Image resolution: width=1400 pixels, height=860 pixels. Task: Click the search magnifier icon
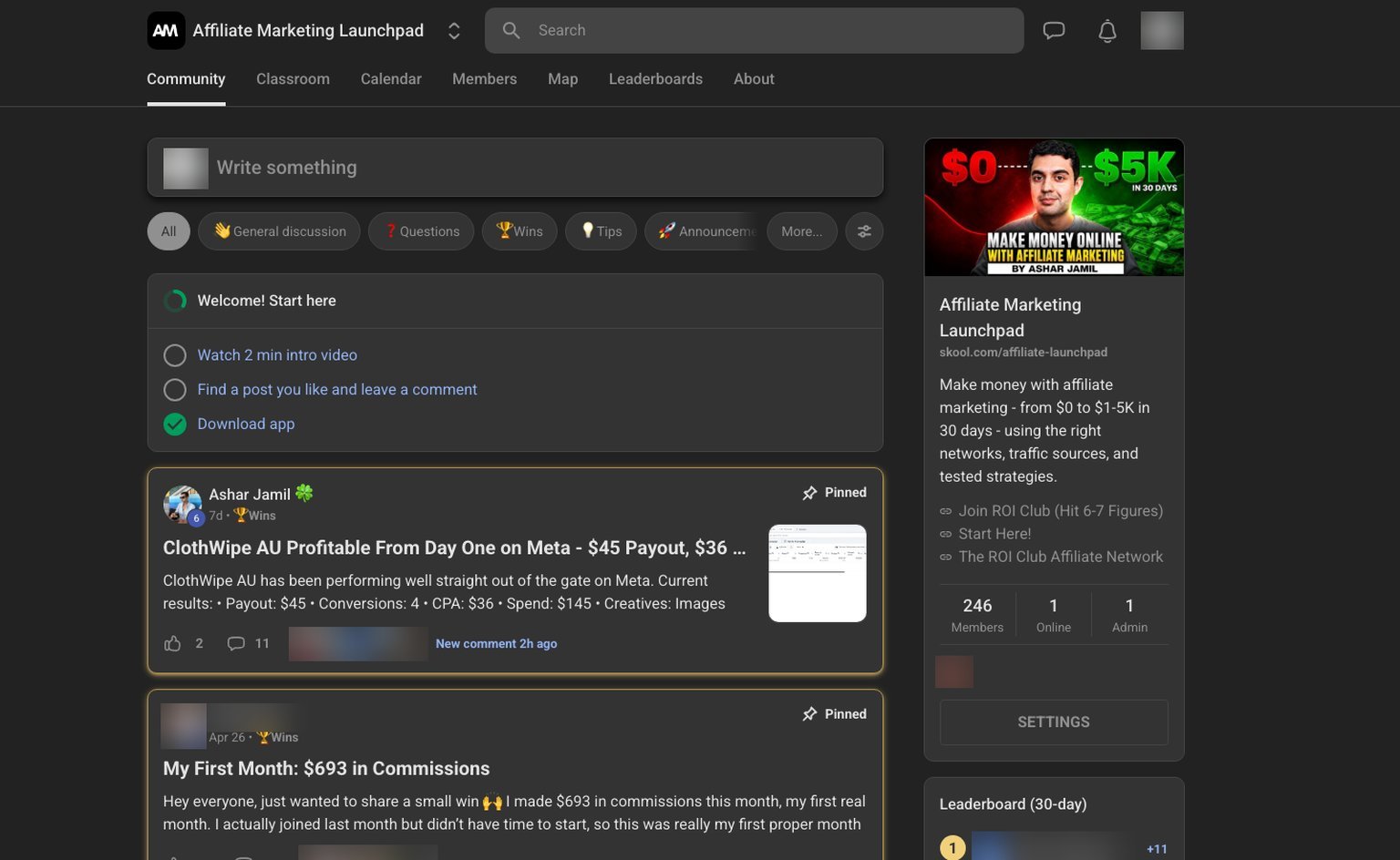511,30
